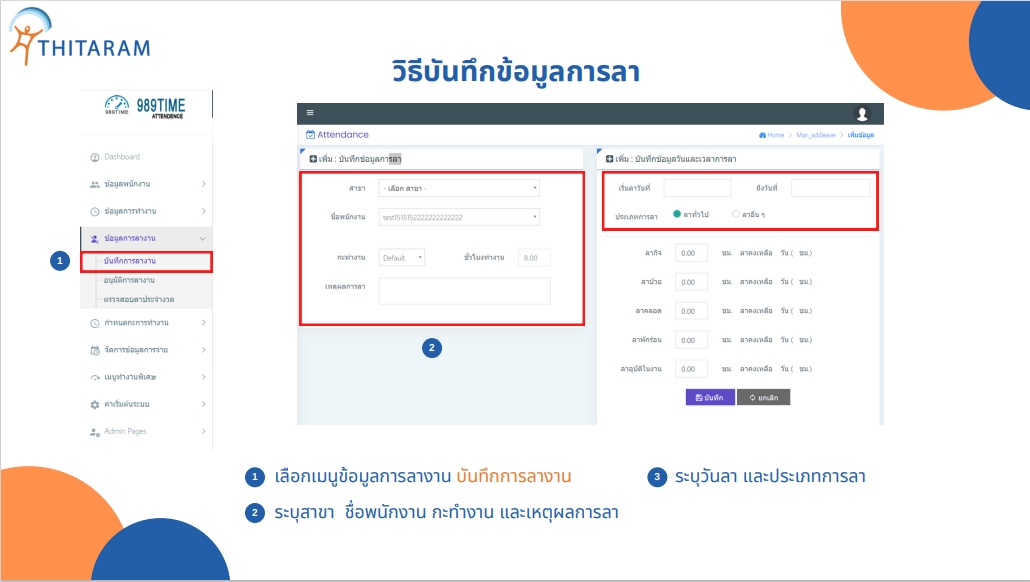Image resolution: width=1030 pixels, height=582 pixels.
Task: Select the ลาอื่น ๆ radio button
Action: click(x=737, y=214)
